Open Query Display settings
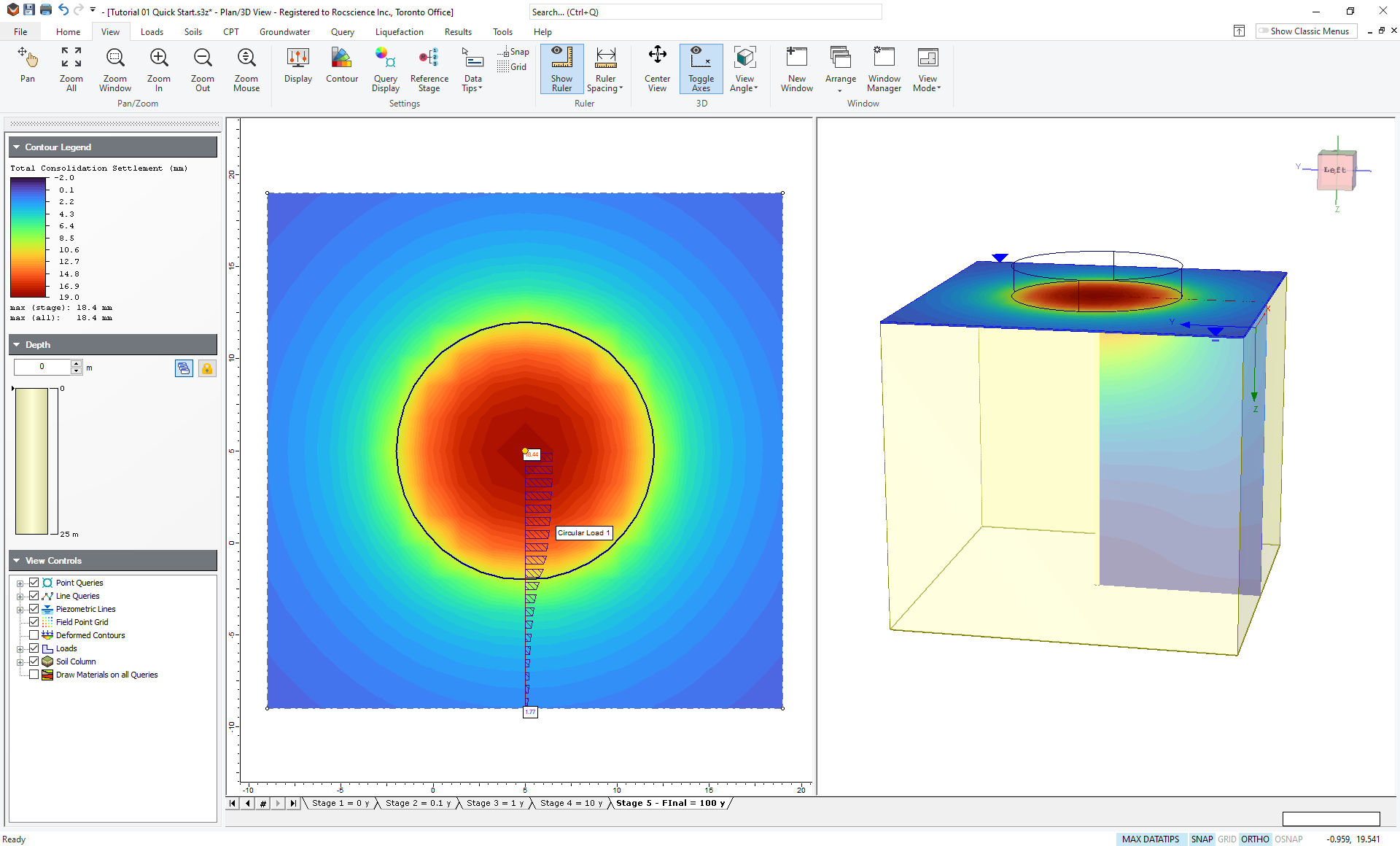The image size is (1400, 846). (x=385, y=69)
